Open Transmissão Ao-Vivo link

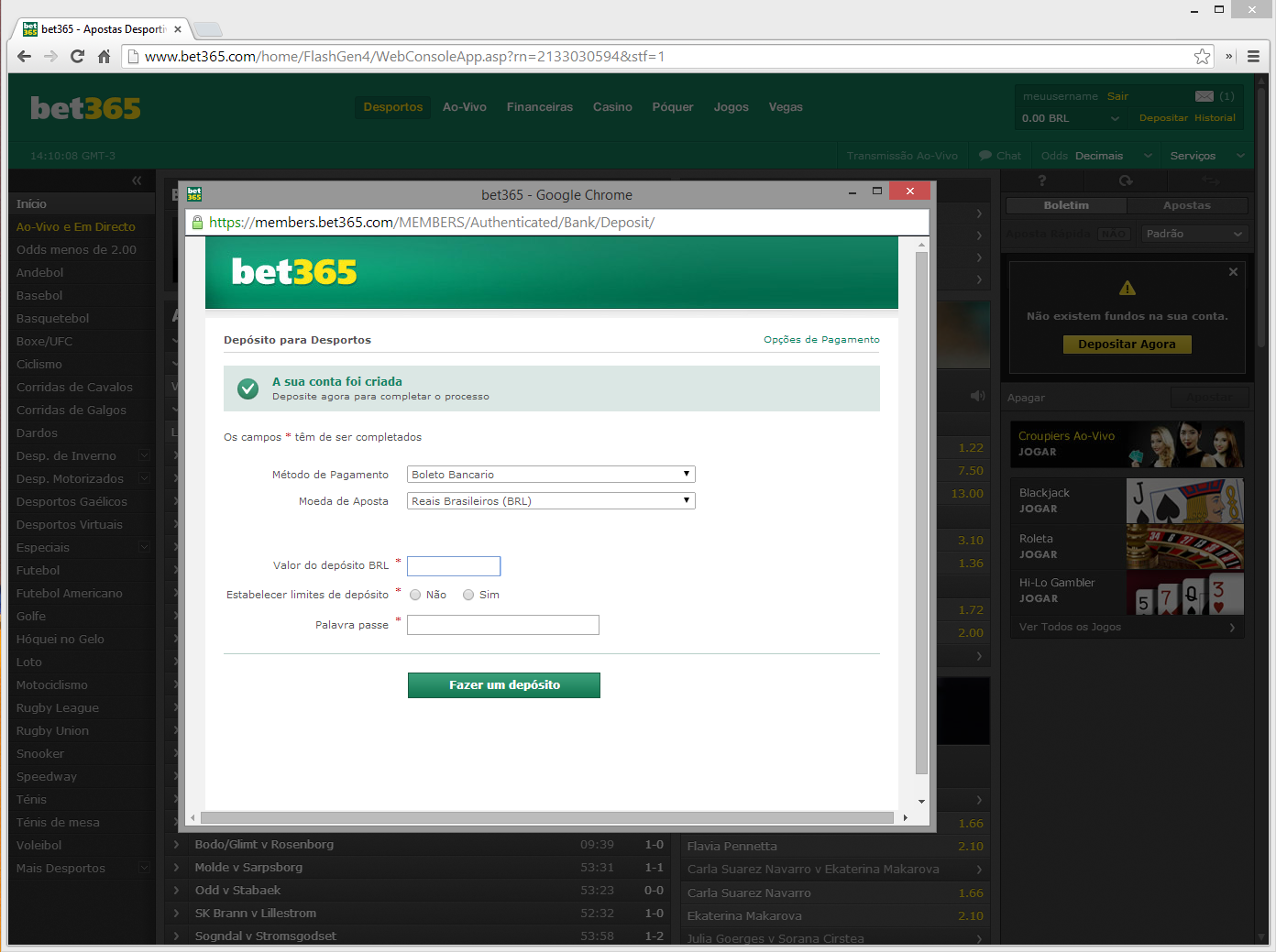tap(902, 156)
